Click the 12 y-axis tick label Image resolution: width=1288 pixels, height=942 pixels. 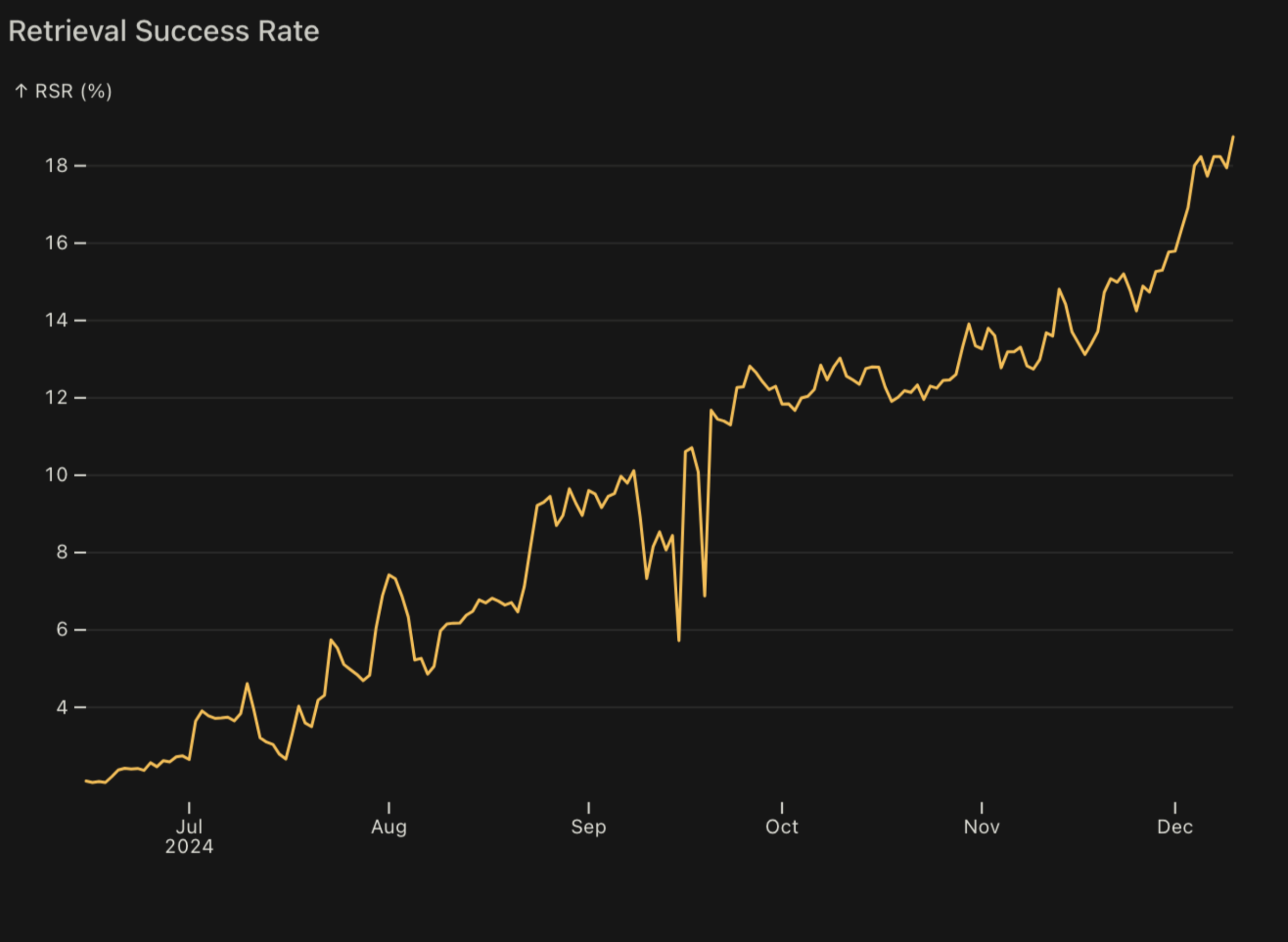point(56,398)
